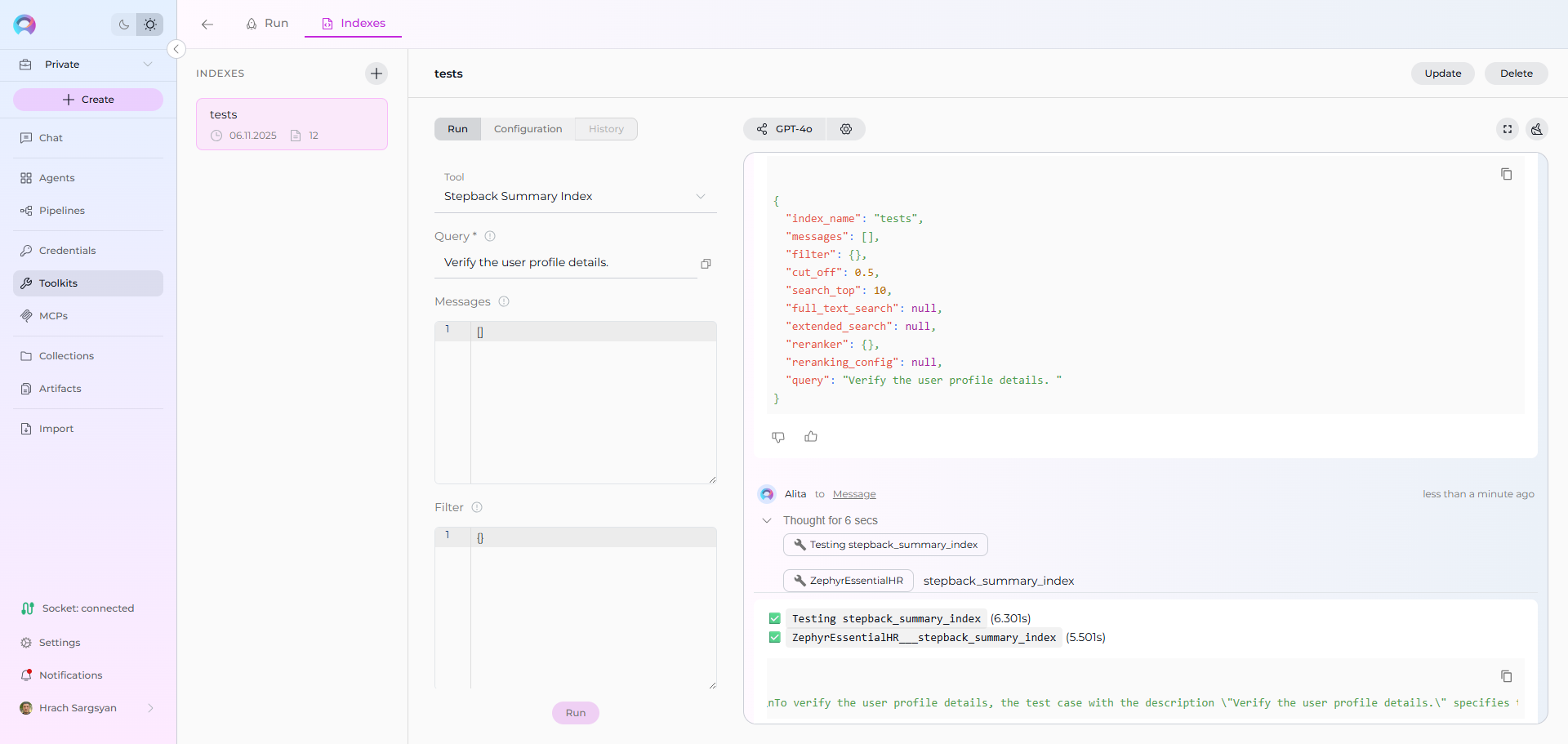Click the clear chat broom icon
Screen dimensions: 1568x744
click(x=1537, y=129)
